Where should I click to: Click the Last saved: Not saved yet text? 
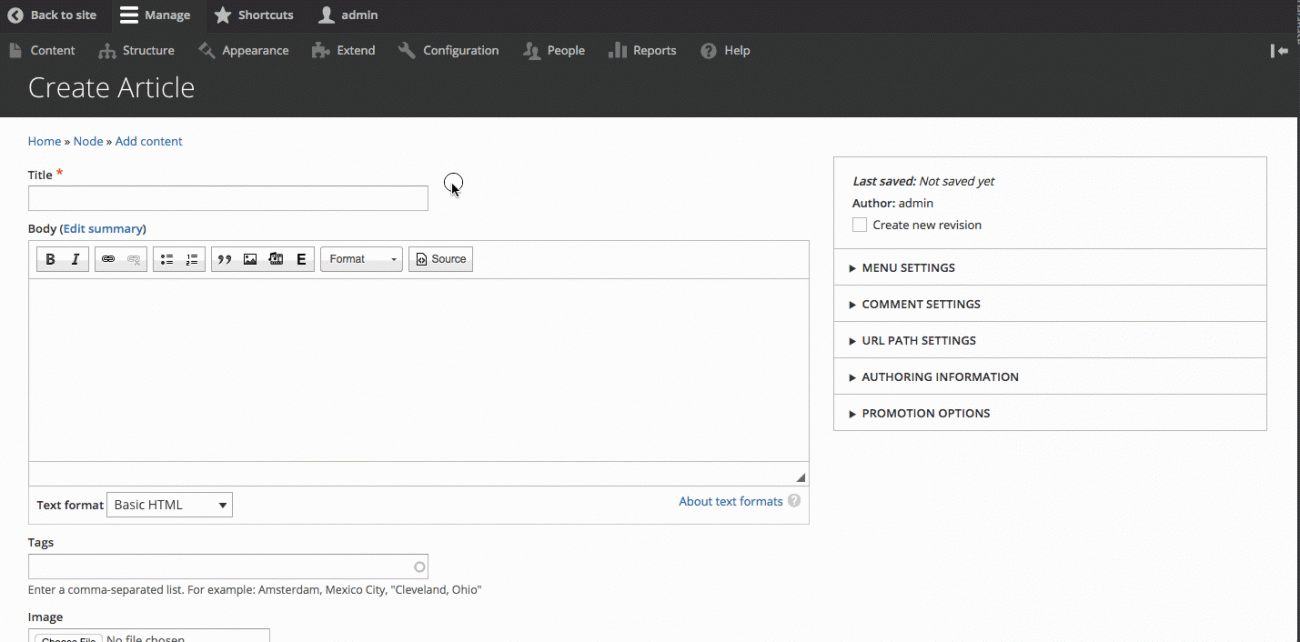[x=923, y=181]
